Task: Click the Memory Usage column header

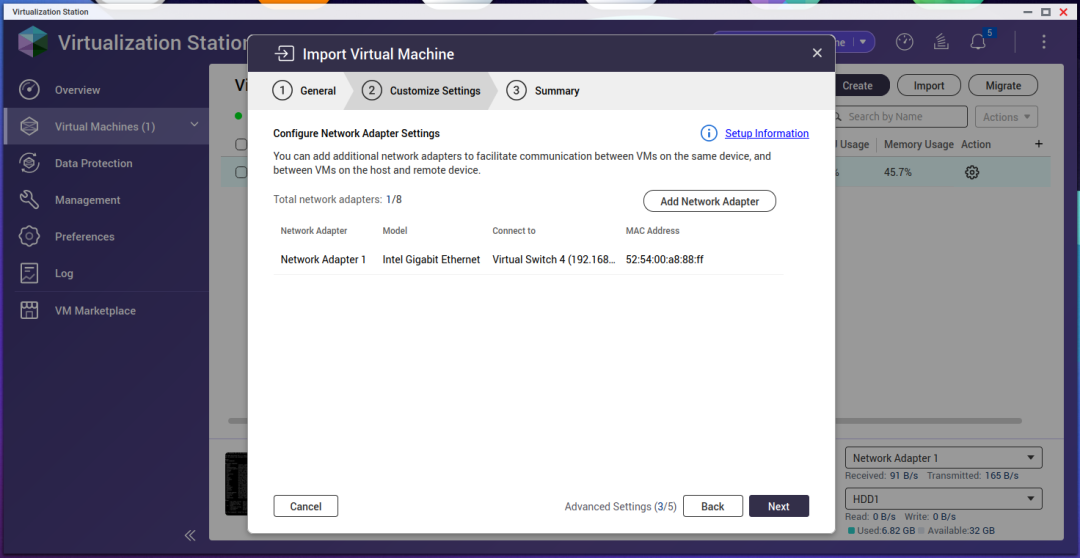Action: 919,145
